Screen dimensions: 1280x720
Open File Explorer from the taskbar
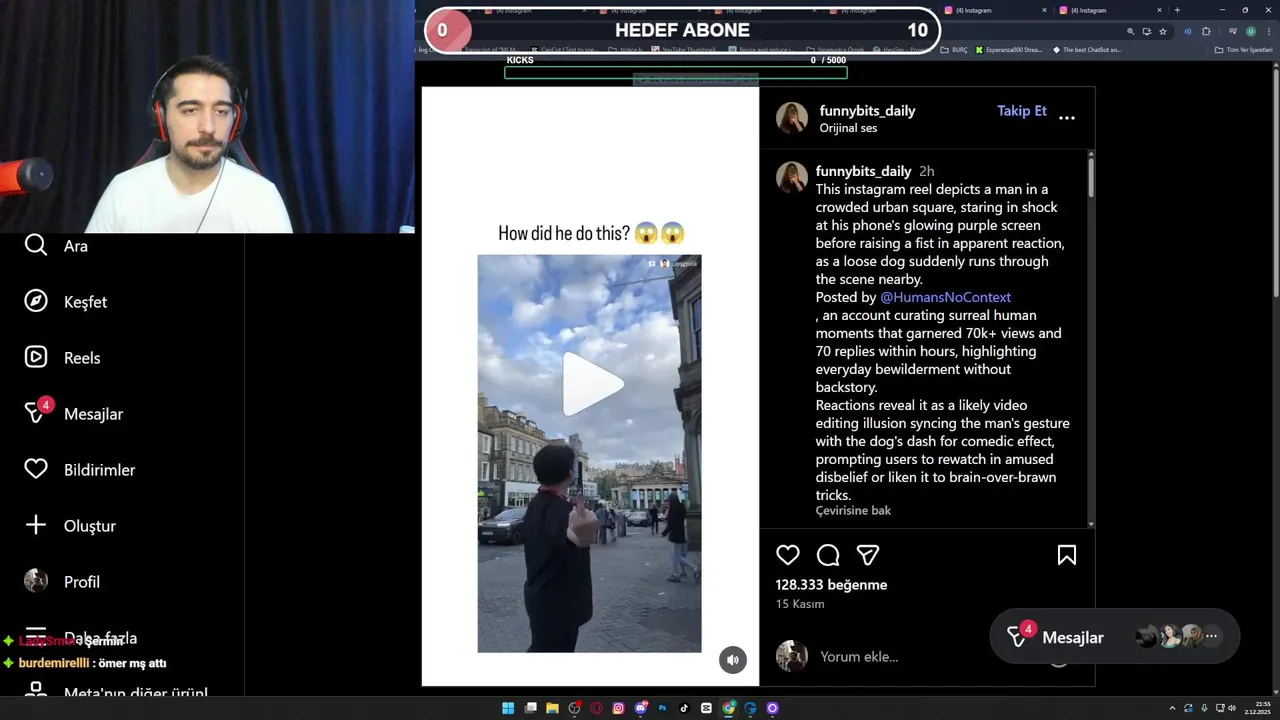tap(553, 708)
